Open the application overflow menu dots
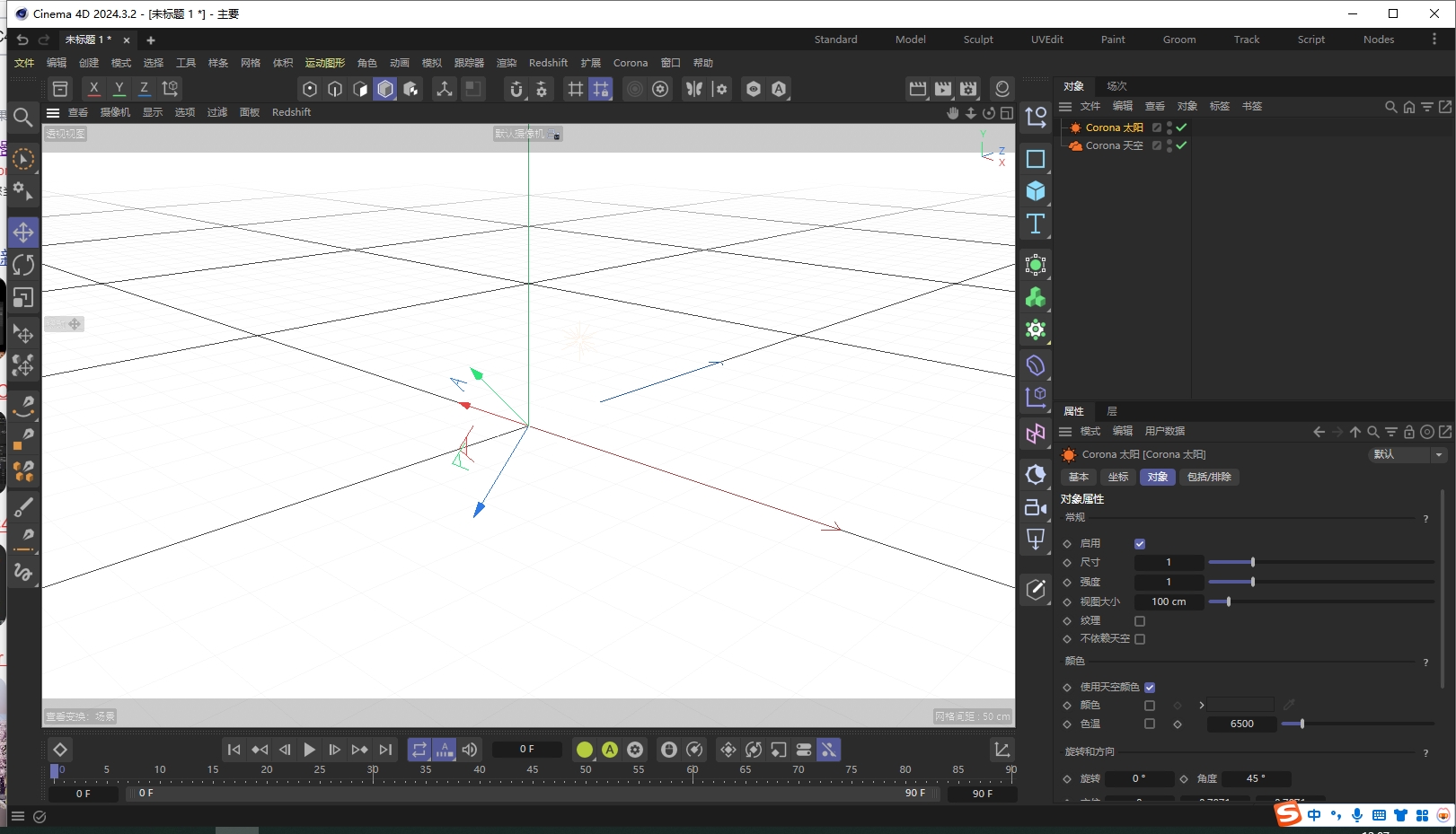The height and width of the screenshot is (834, 1456). coord(1434,40)
